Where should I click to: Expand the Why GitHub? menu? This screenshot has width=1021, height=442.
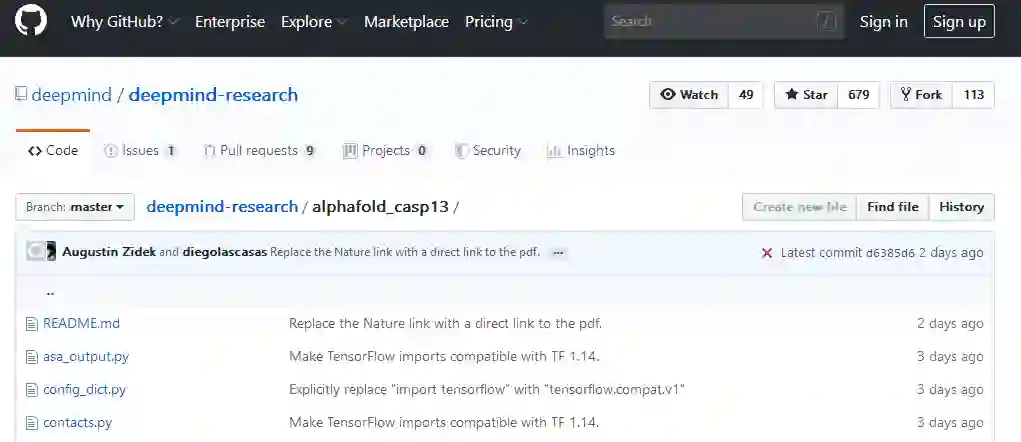coord(124,22)
